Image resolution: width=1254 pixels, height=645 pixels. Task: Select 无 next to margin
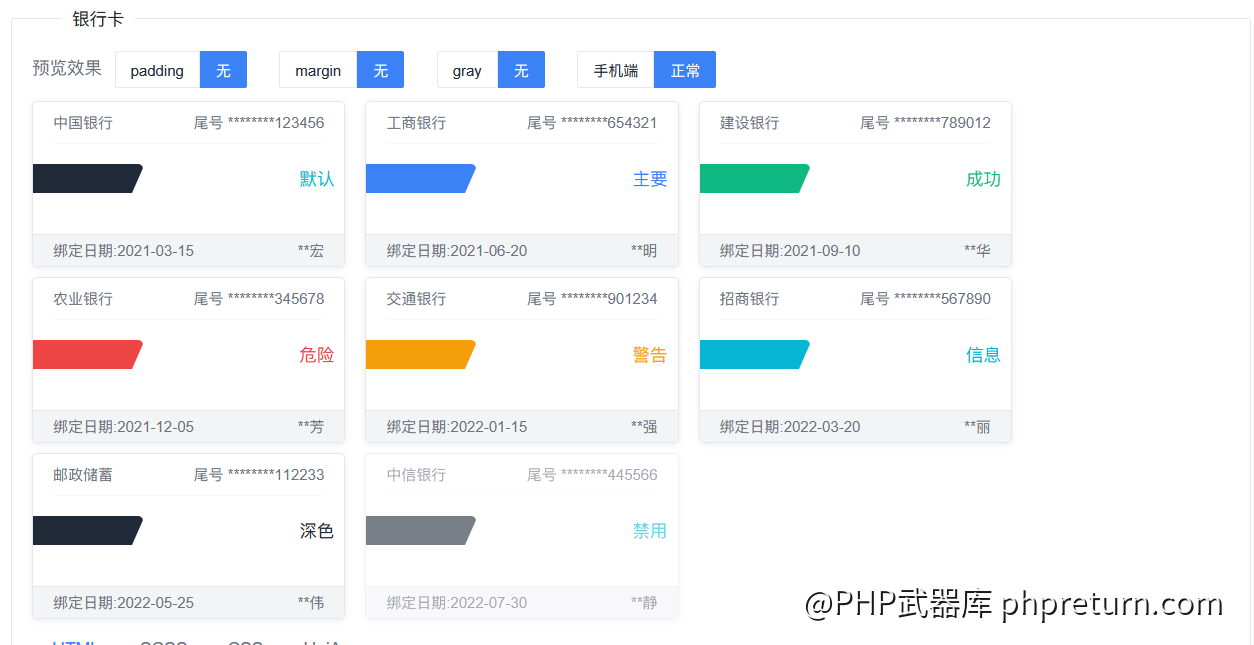380,70
